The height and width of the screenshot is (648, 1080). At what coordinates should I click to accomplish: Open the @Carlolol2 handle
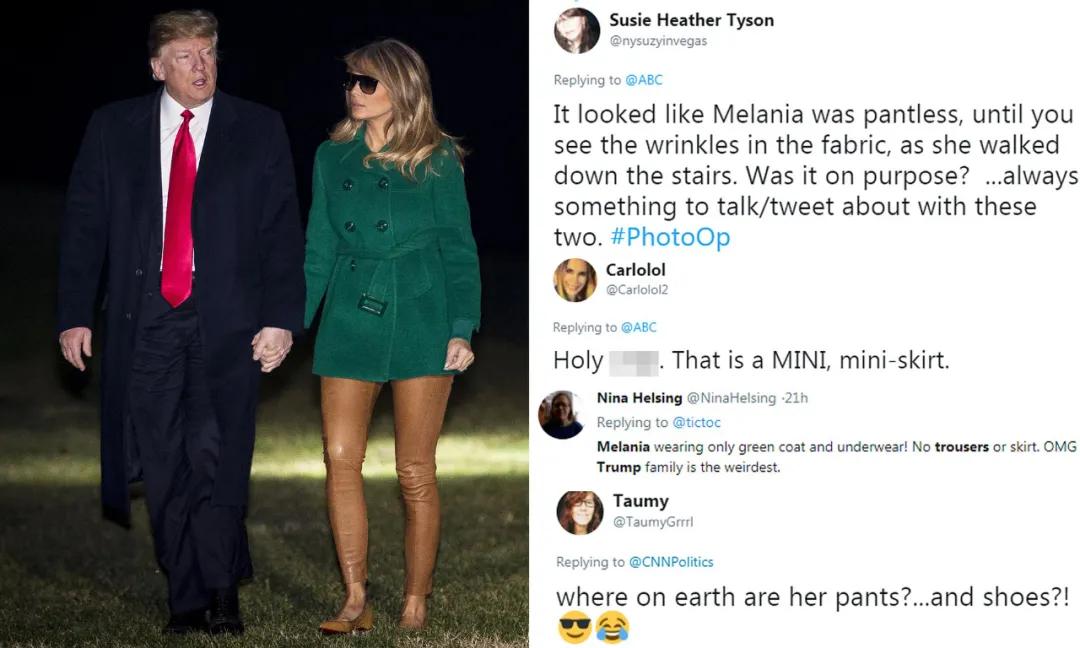636,290
